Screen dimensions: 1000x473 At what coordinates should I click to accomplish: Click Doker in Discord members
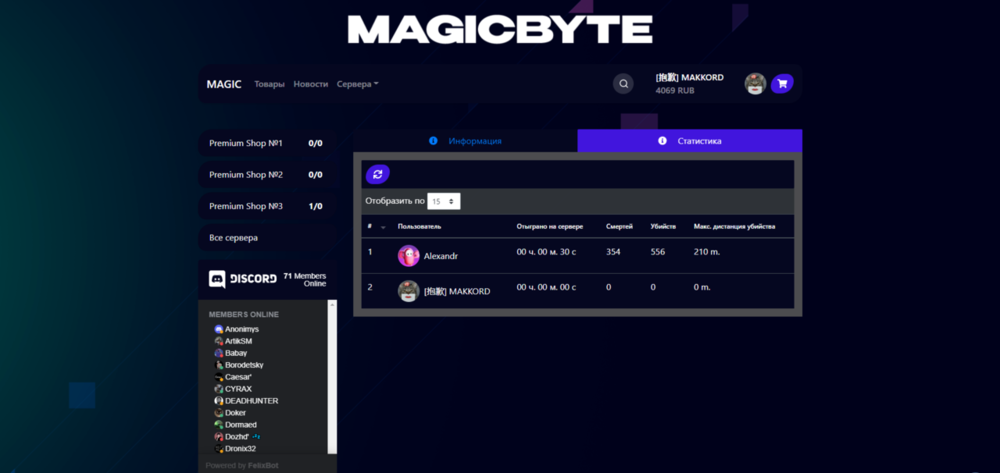tap(235, 413)
